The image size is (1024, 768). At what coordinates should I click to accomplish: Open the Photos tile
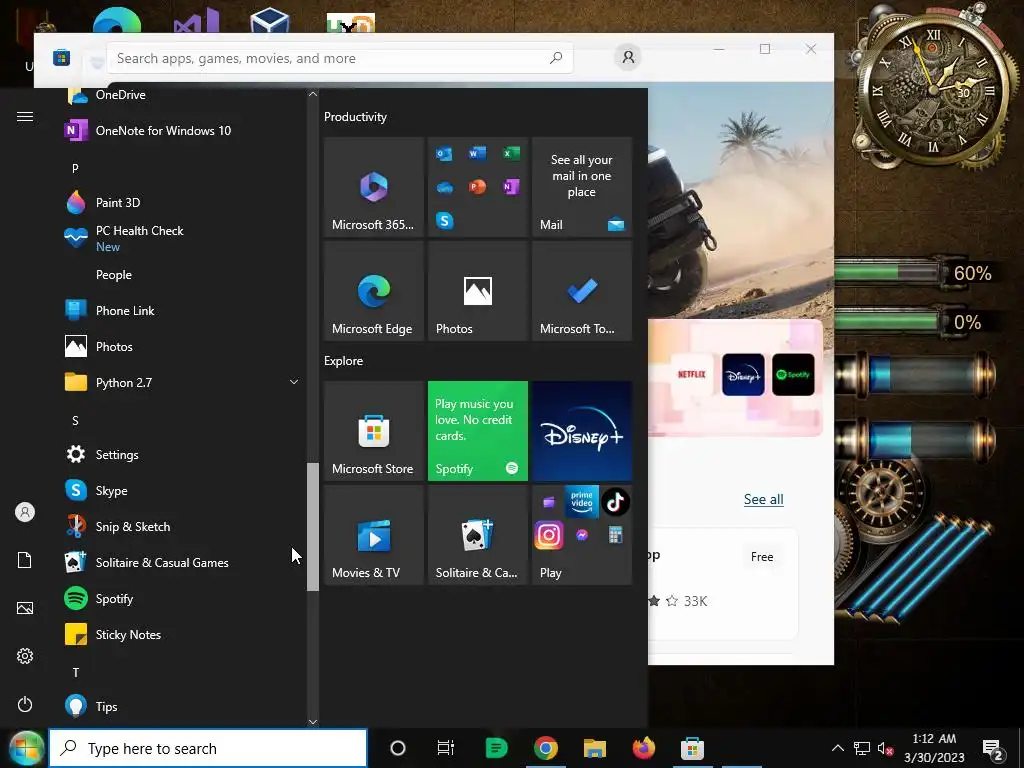(477, 291)
